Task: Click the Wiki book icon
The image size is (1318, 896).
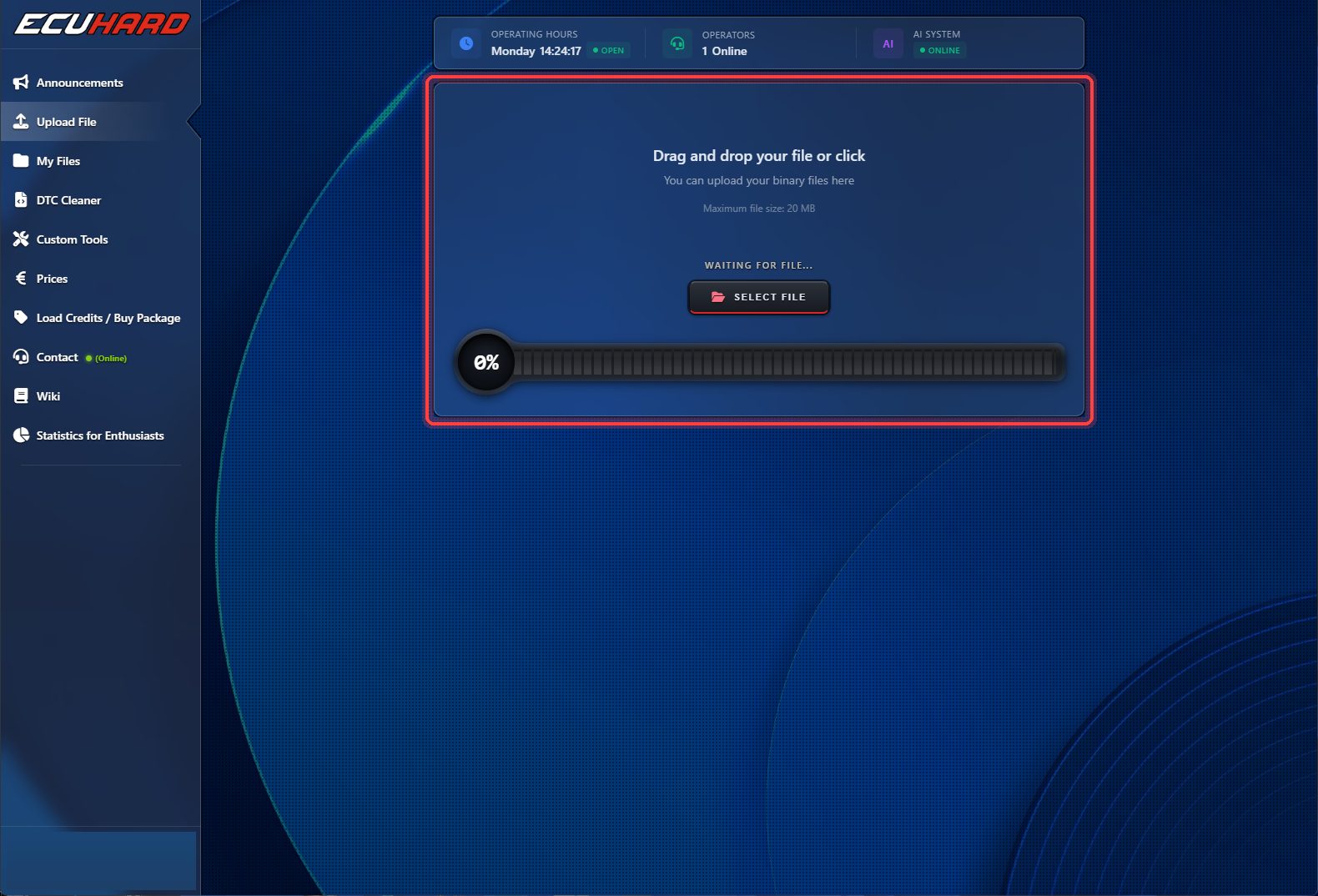Action: 21,395
